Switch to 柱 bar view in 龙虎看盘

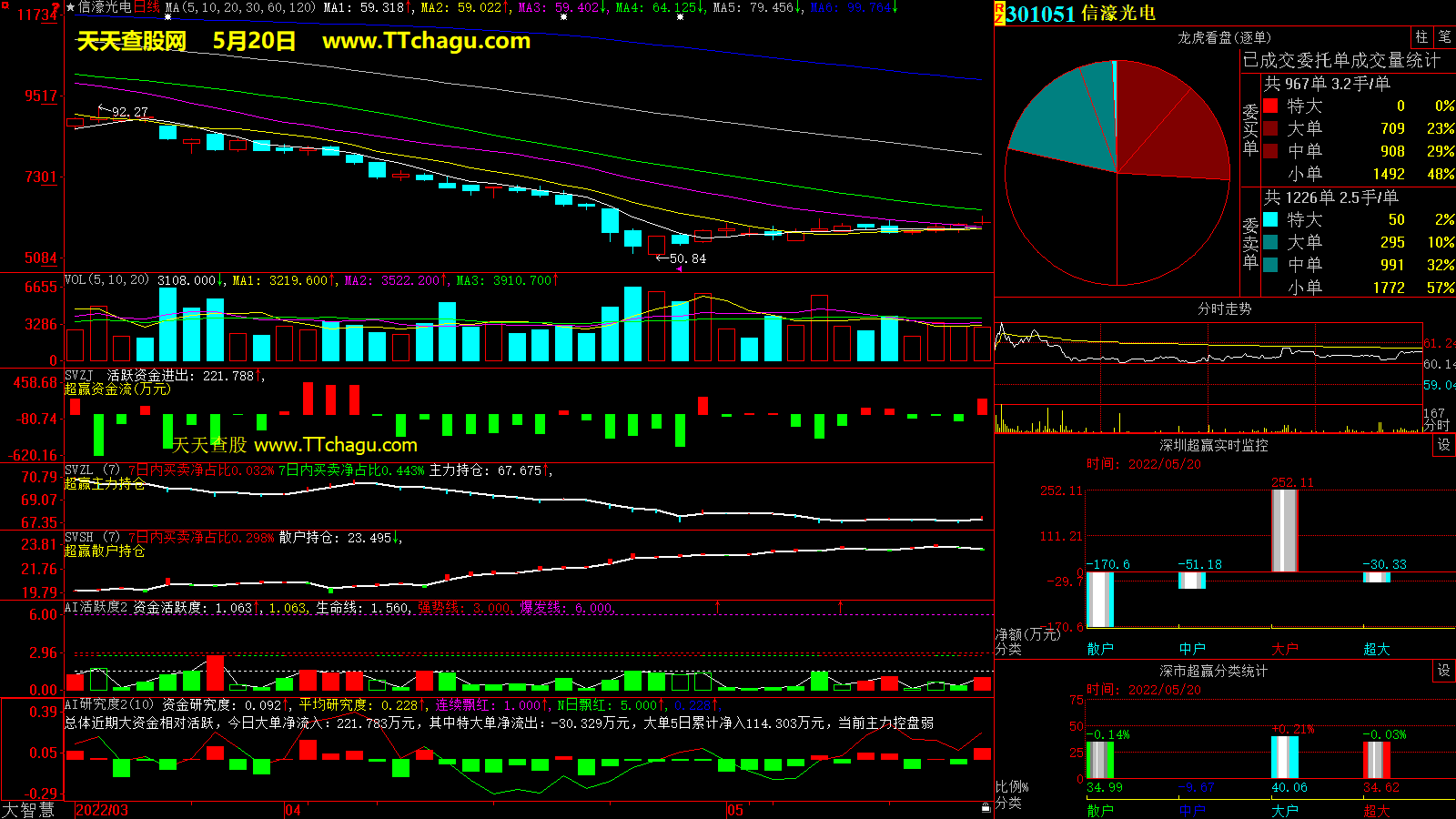point(1421,37)
